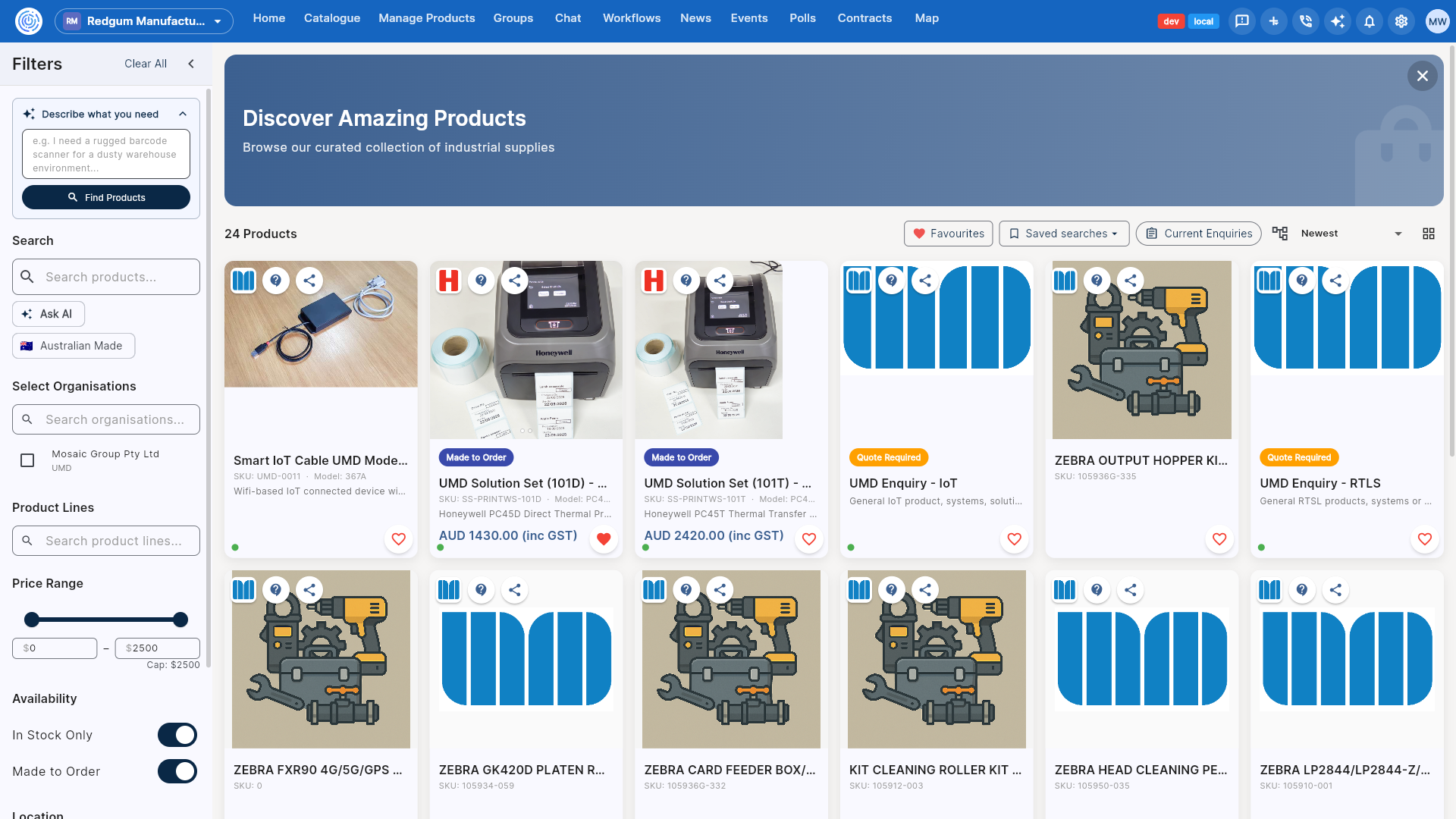Share the ZEBRA LP2844 product
Image resolution: width=1456 pixels, height=819 pixels.
(1335, 590)
